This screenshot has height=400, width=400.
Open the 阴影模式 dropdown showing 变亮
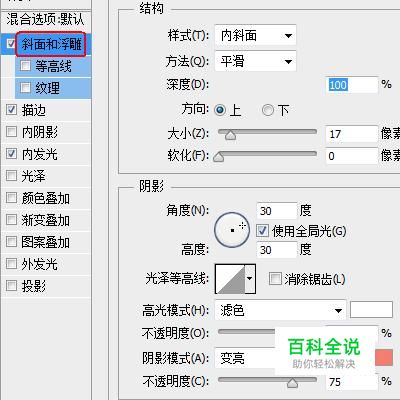(x=245, y=358)
